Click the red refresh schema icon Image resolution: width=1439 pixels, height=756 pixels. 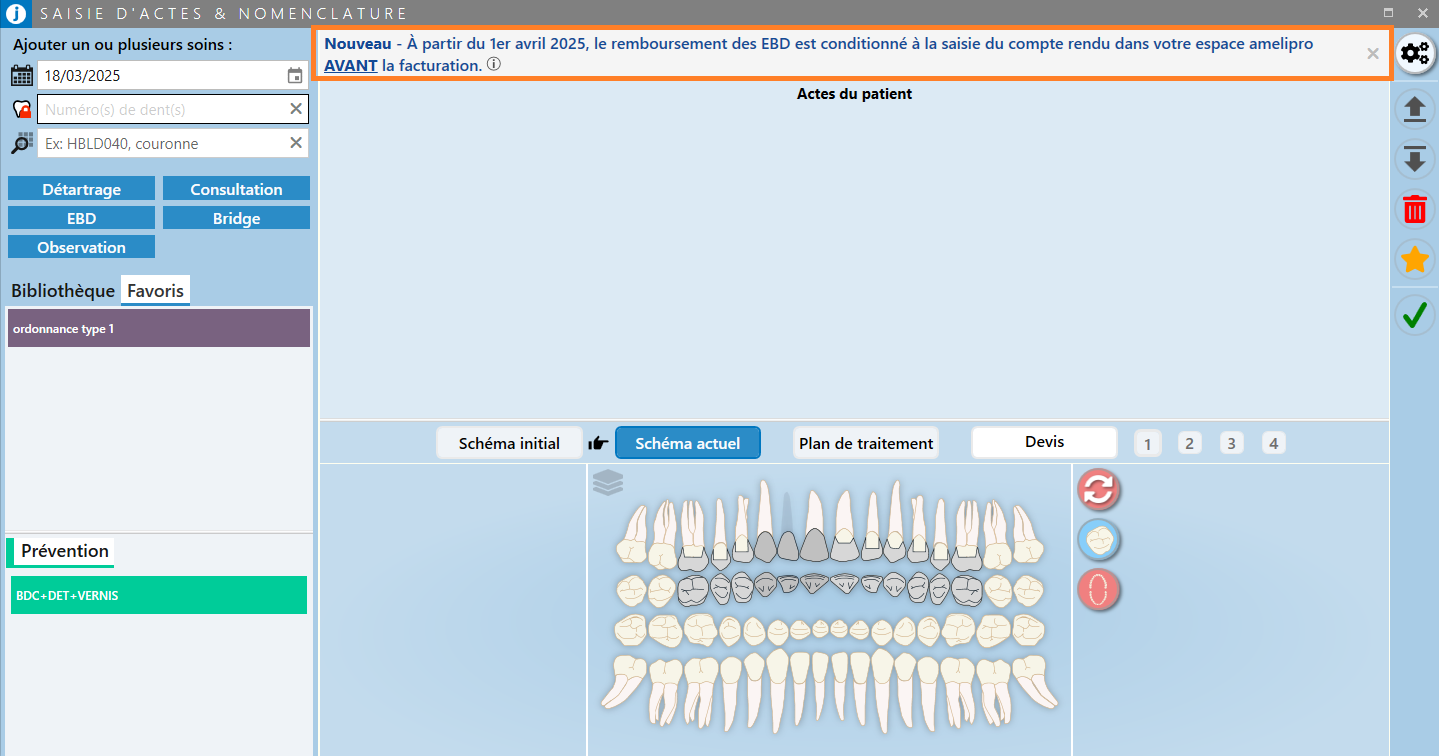[1098, 490]
